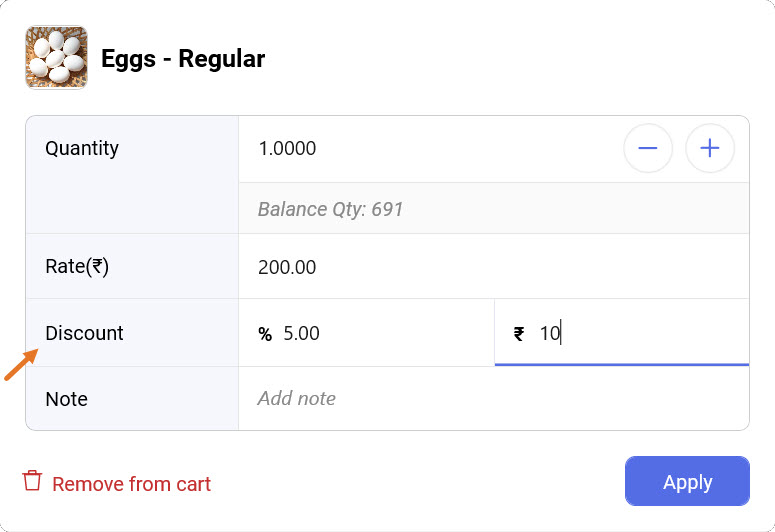Click the Eggs - Regular title
775x532 pixels.
click(183, 59)
